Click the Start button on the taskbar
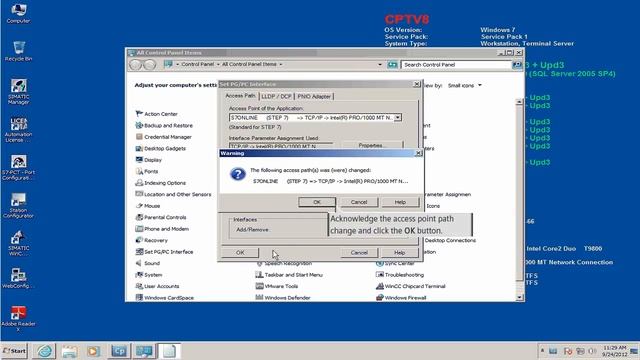 [14, 351]
